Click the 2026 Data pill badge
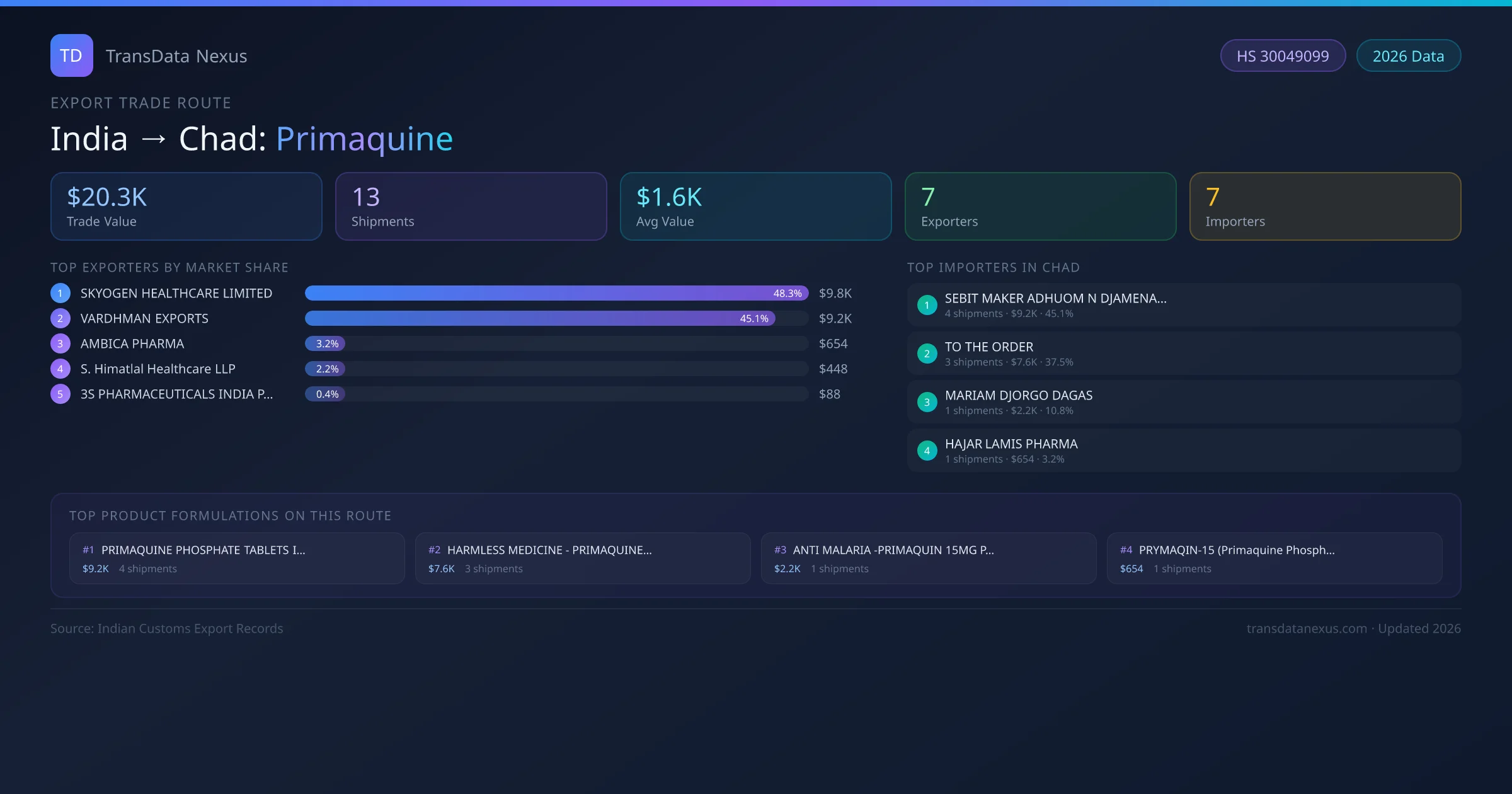 click(x=1408, y=56)
